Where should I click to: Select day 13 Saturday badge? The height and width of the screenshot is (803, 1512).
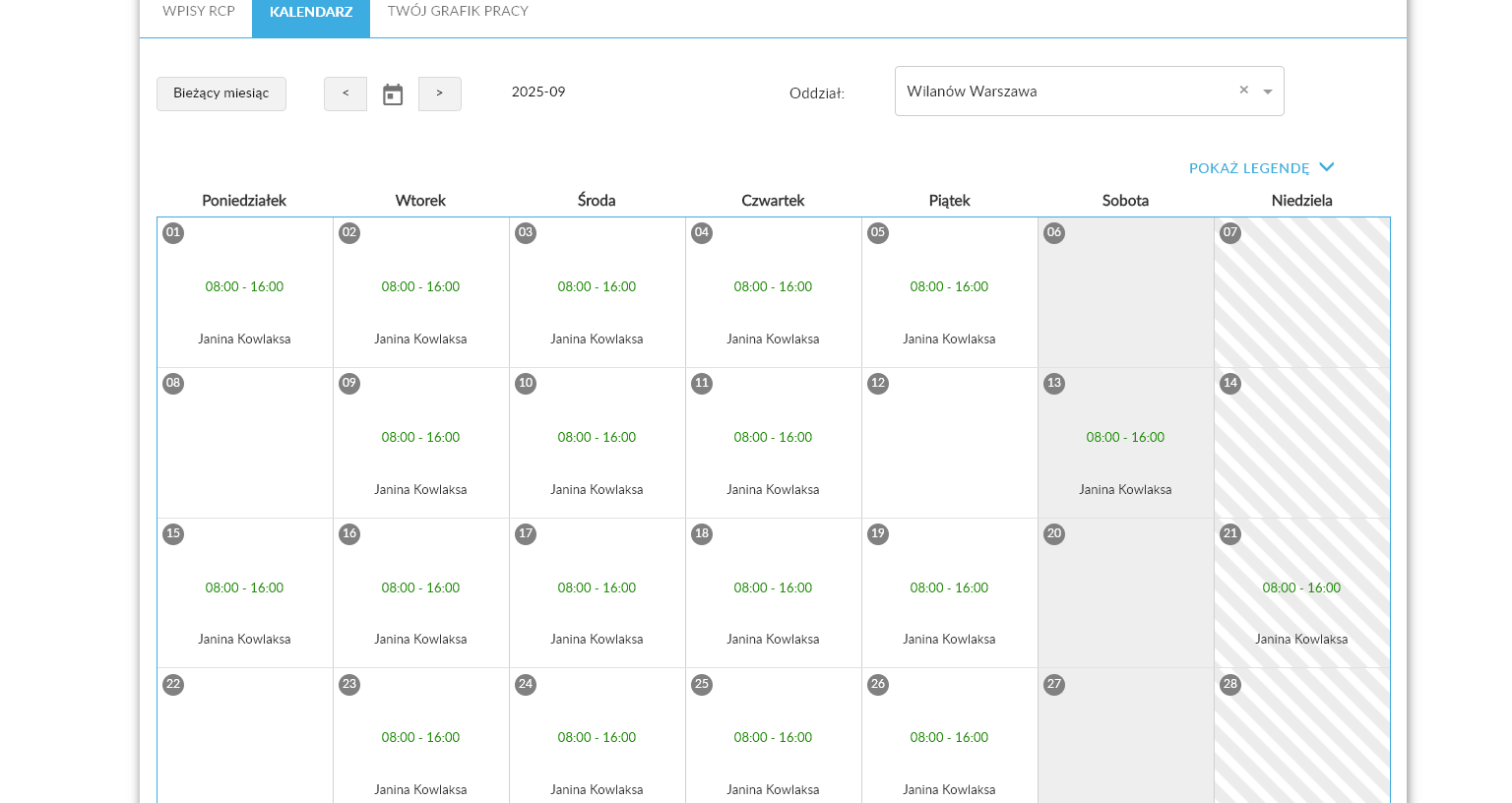(x=1054, y=384)
